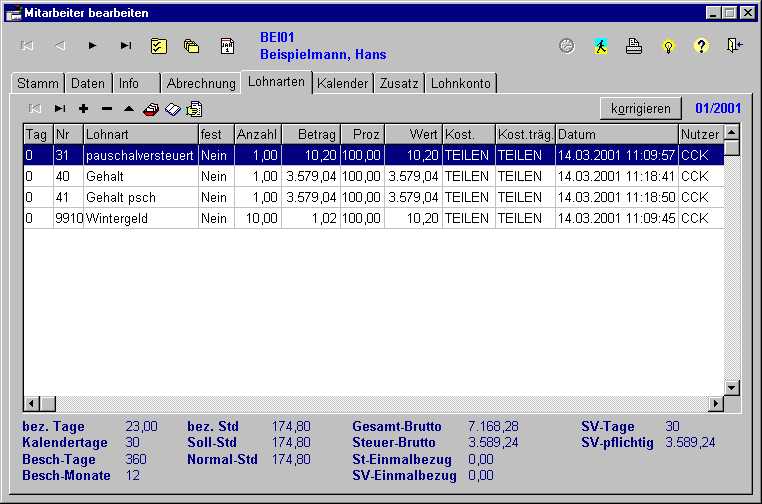Click the printer icon in toolbar
Screen dimensions: 762x504
click(633, 46)
